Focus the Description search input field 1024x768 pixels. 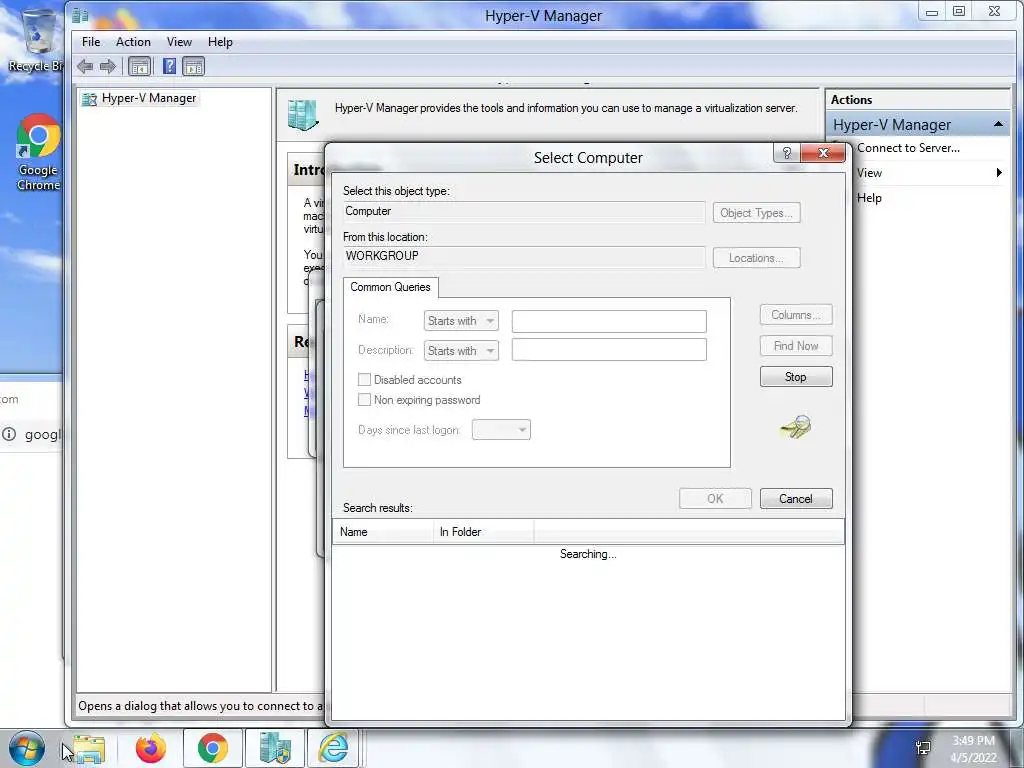tap(609, 349)
